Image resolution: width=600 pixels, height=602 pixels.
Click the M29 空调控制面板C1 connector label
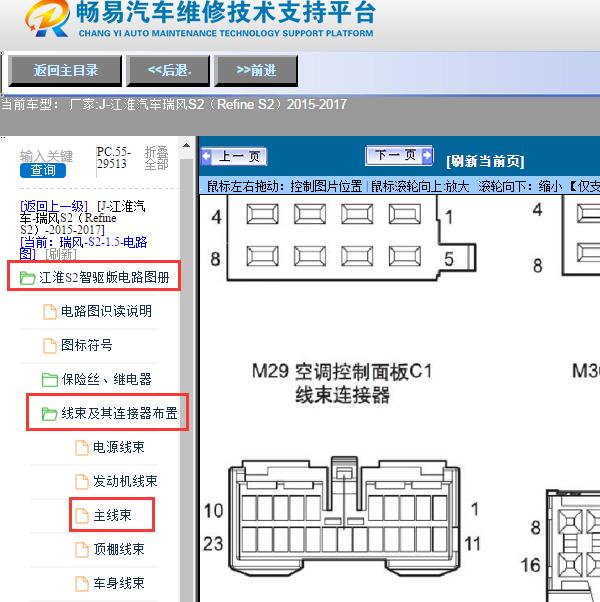coord(342,383)
